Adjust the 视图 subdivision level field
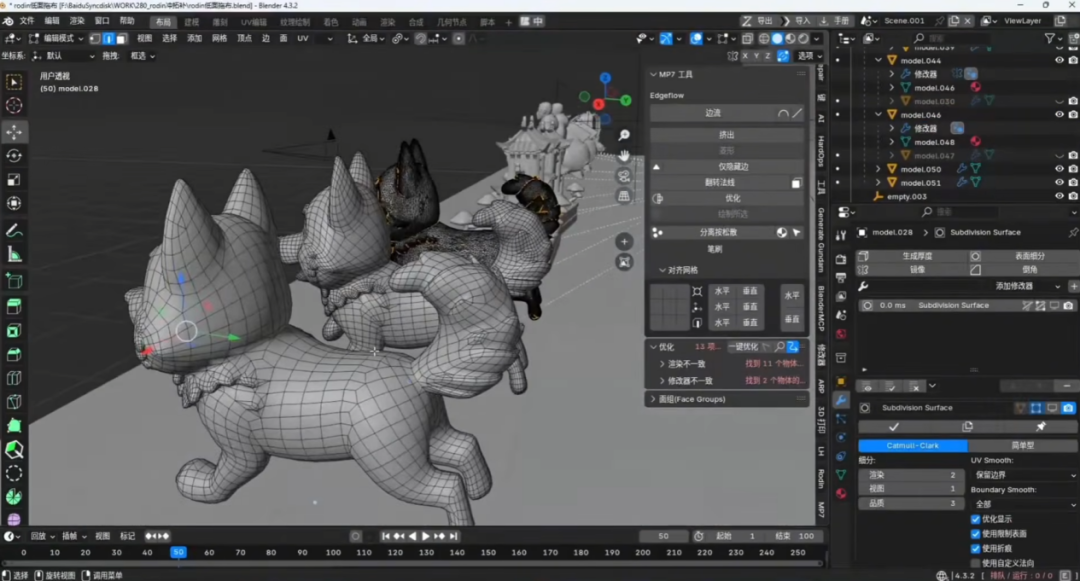 pos(913,489)
